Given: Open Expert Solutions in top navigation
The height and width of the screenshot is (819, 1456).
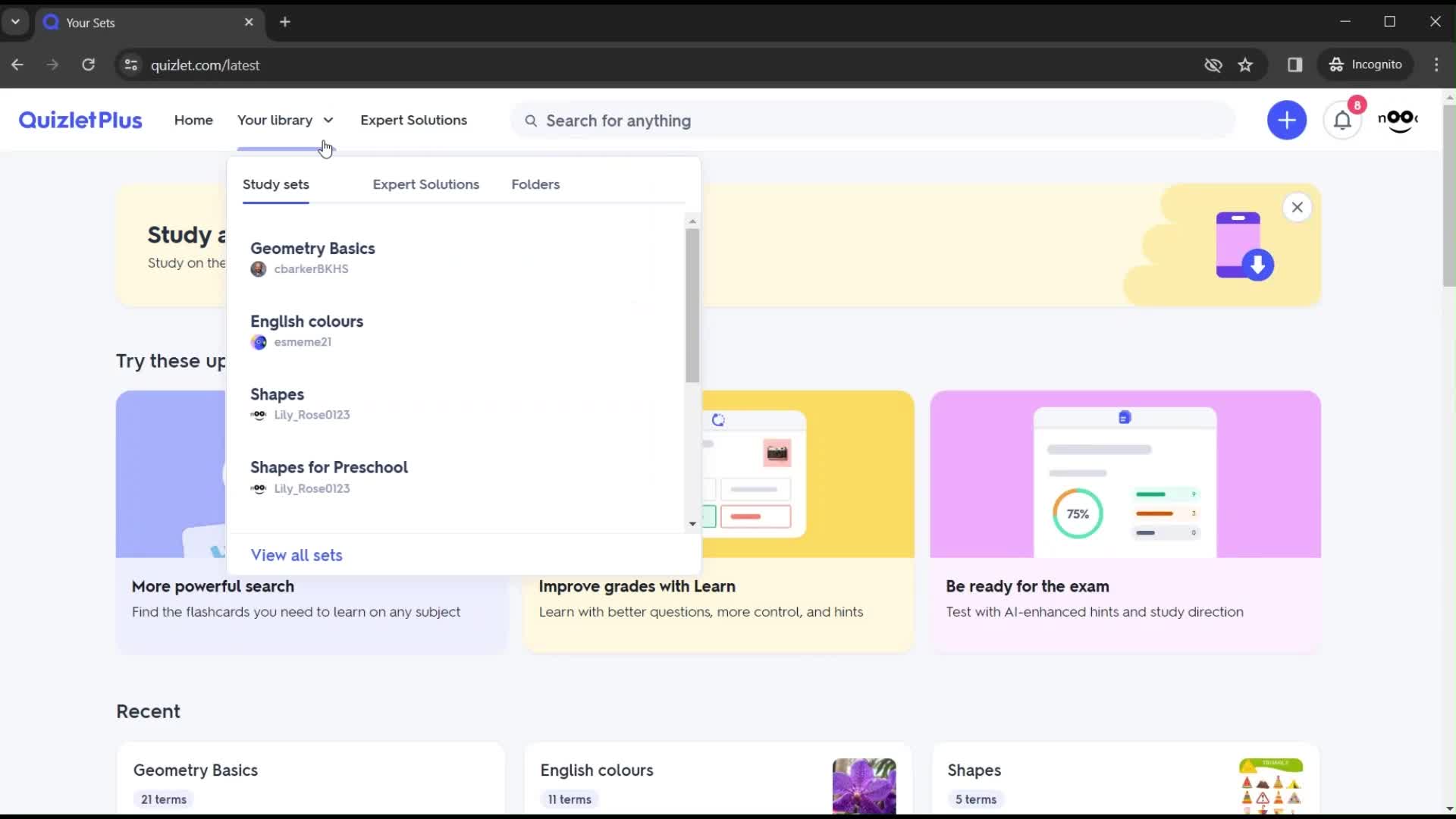Looking at the screenshot, I should 413,120.
